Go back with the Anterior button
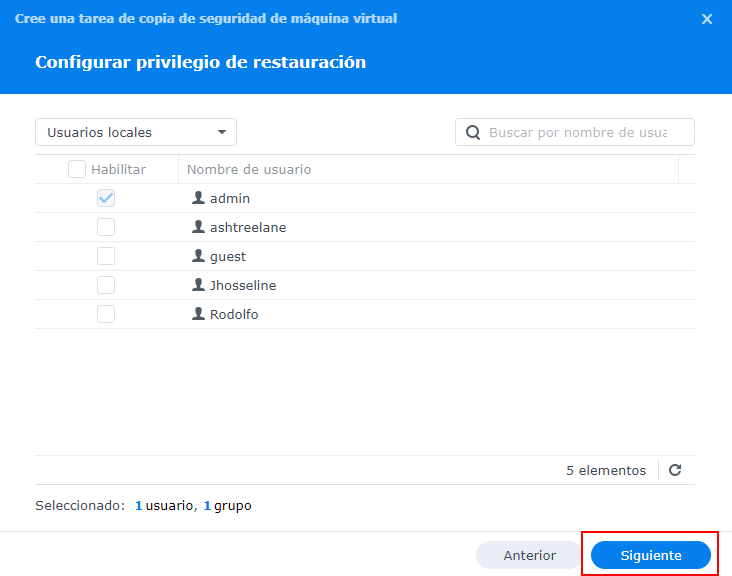Viewport: 732px width, 576px height. coord(529,555)
